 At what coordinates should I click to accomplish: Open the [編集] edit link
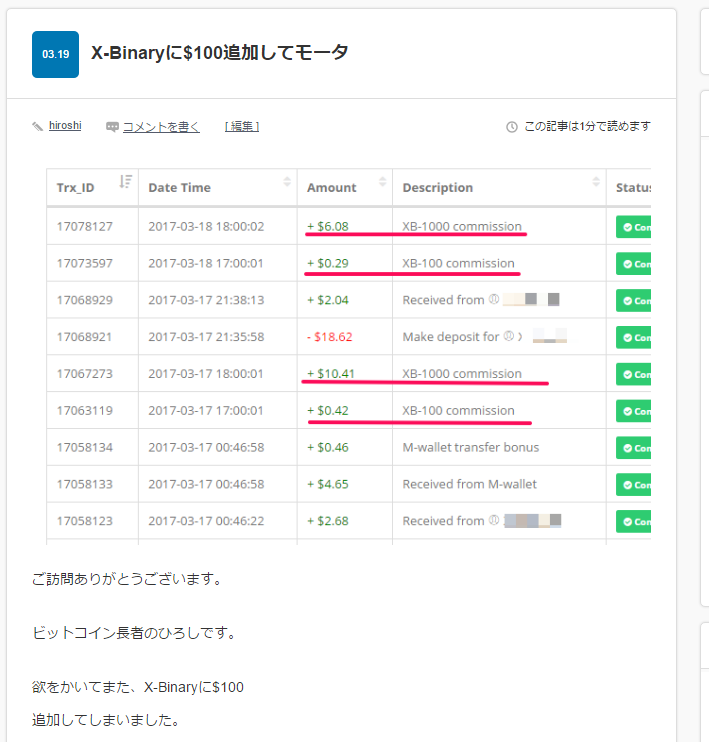pyautogui.click(x=242, y=127)
